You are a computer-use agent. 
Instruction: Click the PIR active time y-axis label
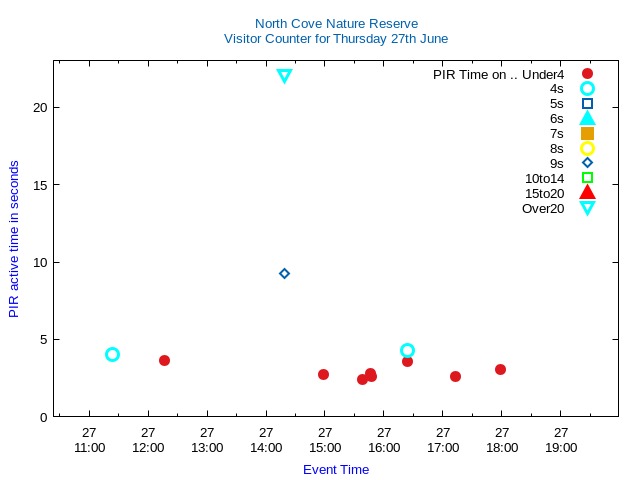pos(14,239)
